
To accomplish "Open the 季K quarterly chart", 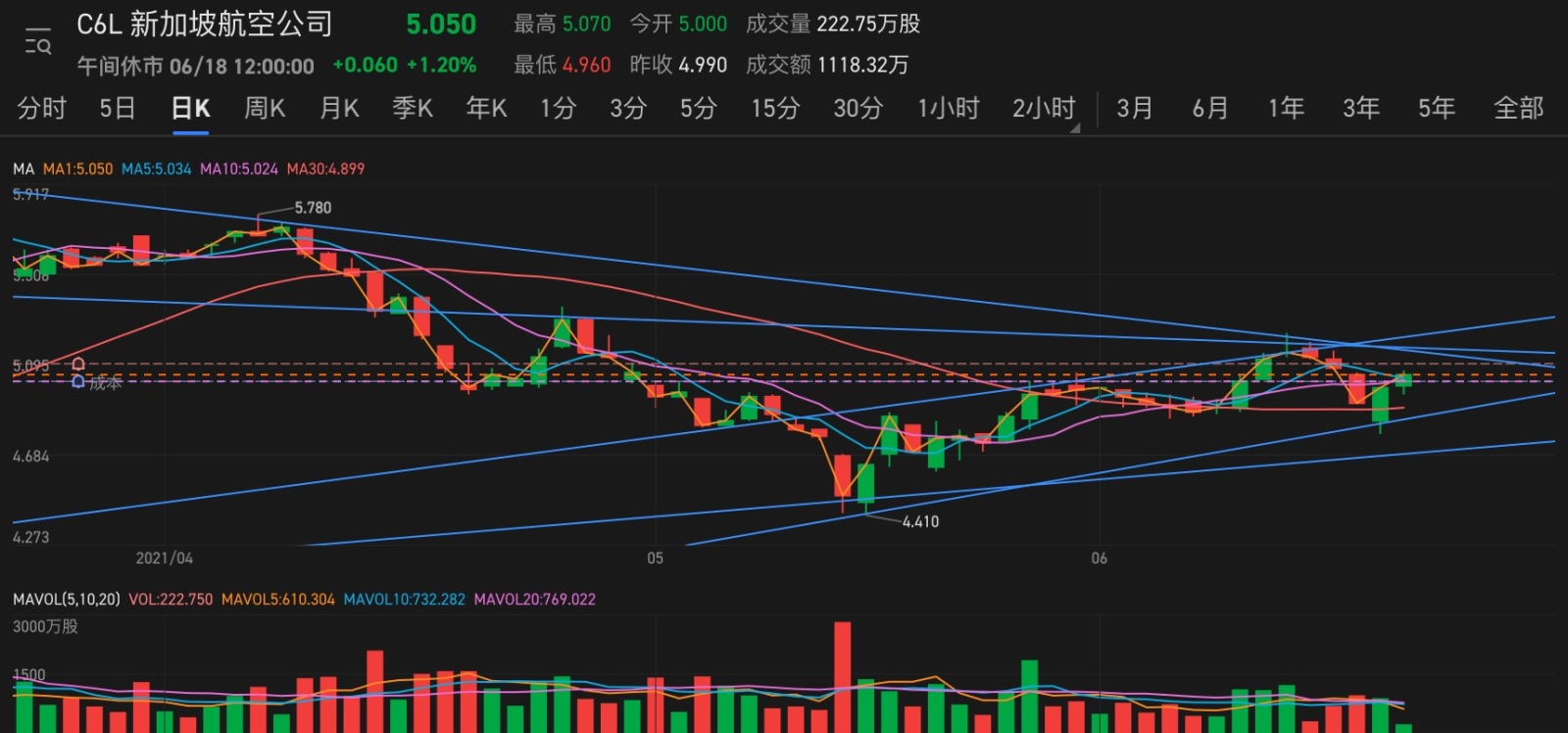I will [x=413, y=108].
